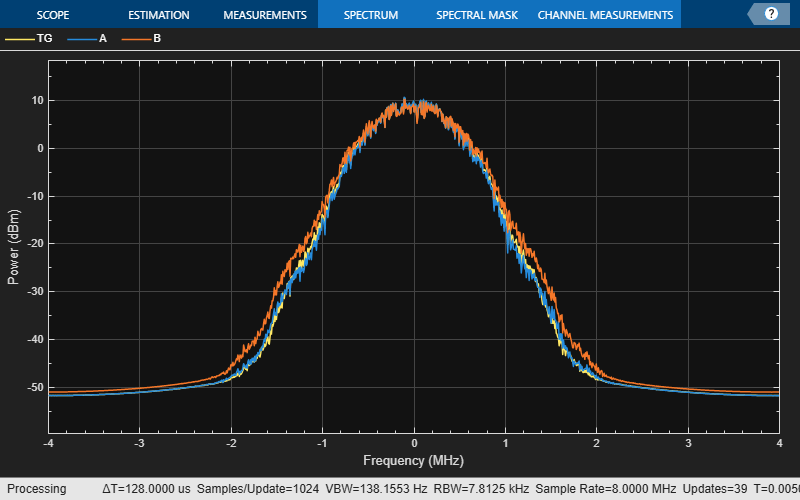The image size is (800, 500).
Task: Click the yellow TG line sample in legend
Action: (18, 39)
